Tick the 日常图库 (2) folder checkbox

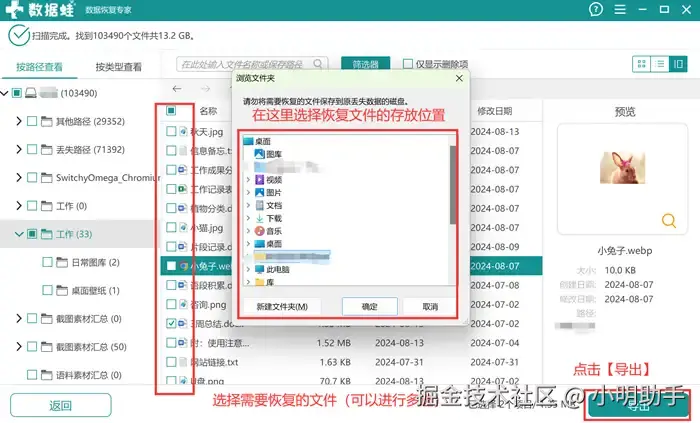click(47, 262)
